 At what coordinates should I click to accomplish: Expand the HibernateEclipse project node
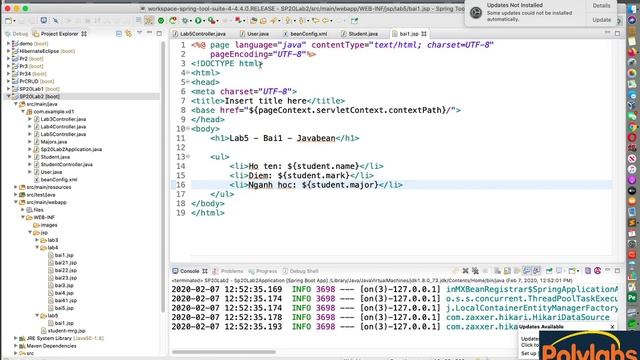coord(8,51)
